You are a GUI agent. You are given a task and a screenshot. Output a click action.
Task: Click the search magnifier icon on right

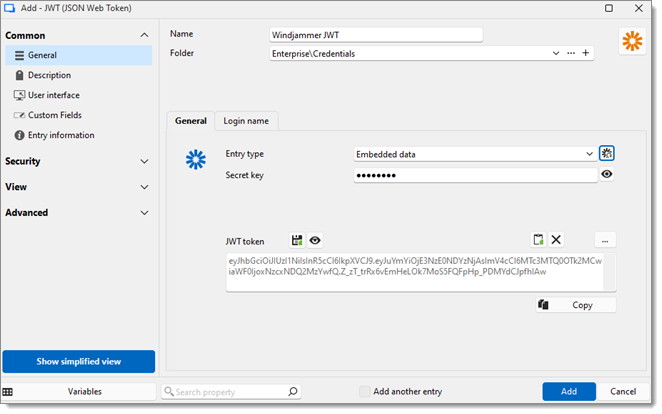point(293,392)
